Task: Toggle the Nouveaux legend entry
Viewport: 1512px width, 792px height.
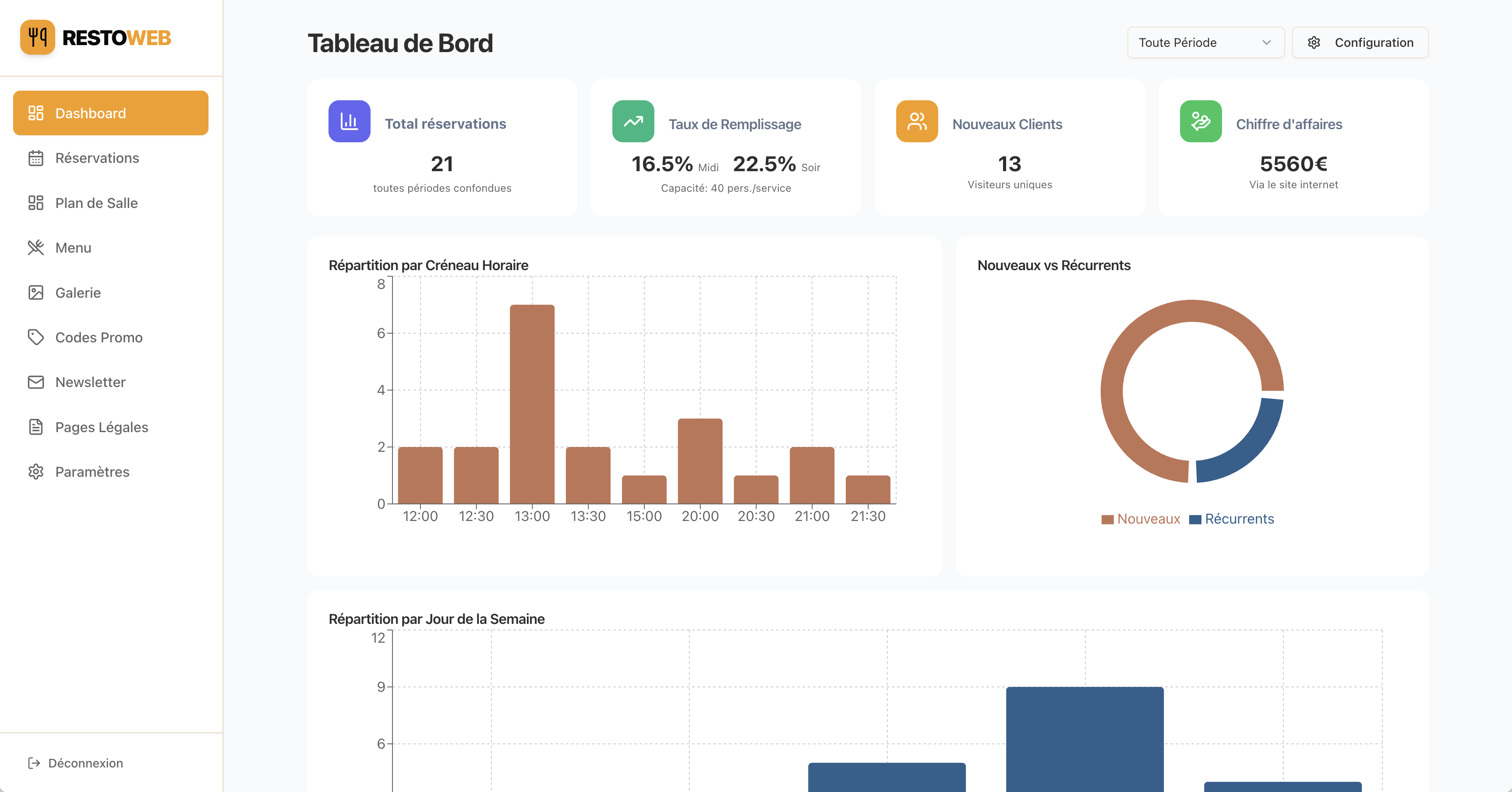Action: click(1141, 519)
